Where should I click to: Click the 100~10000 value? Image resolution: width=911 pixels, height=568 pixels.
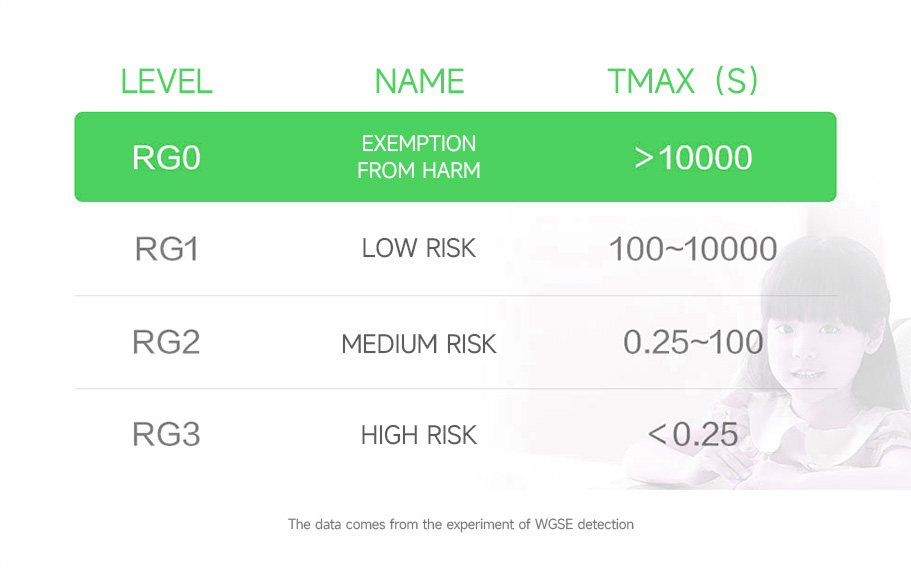[693, 249]
